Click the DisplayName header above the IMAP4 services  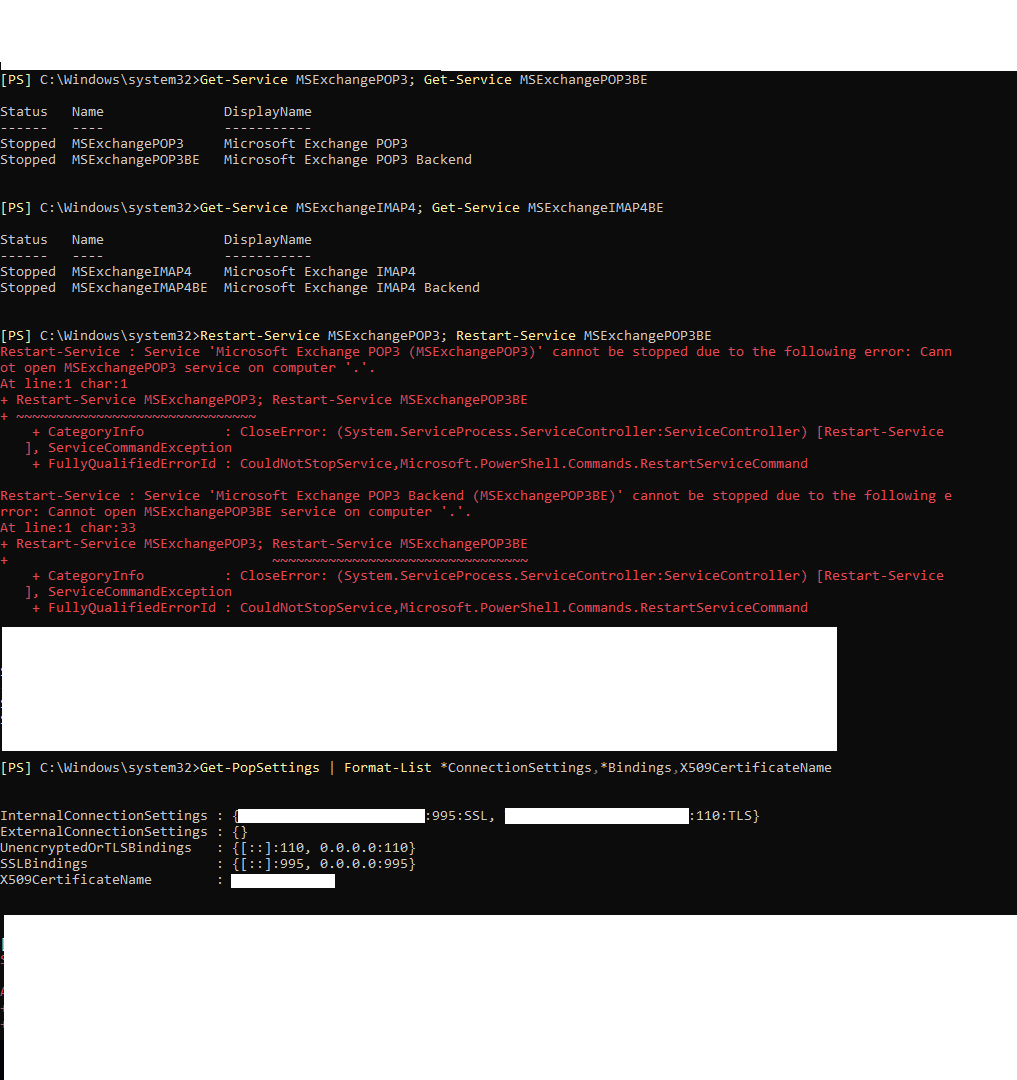pos(267,240)
